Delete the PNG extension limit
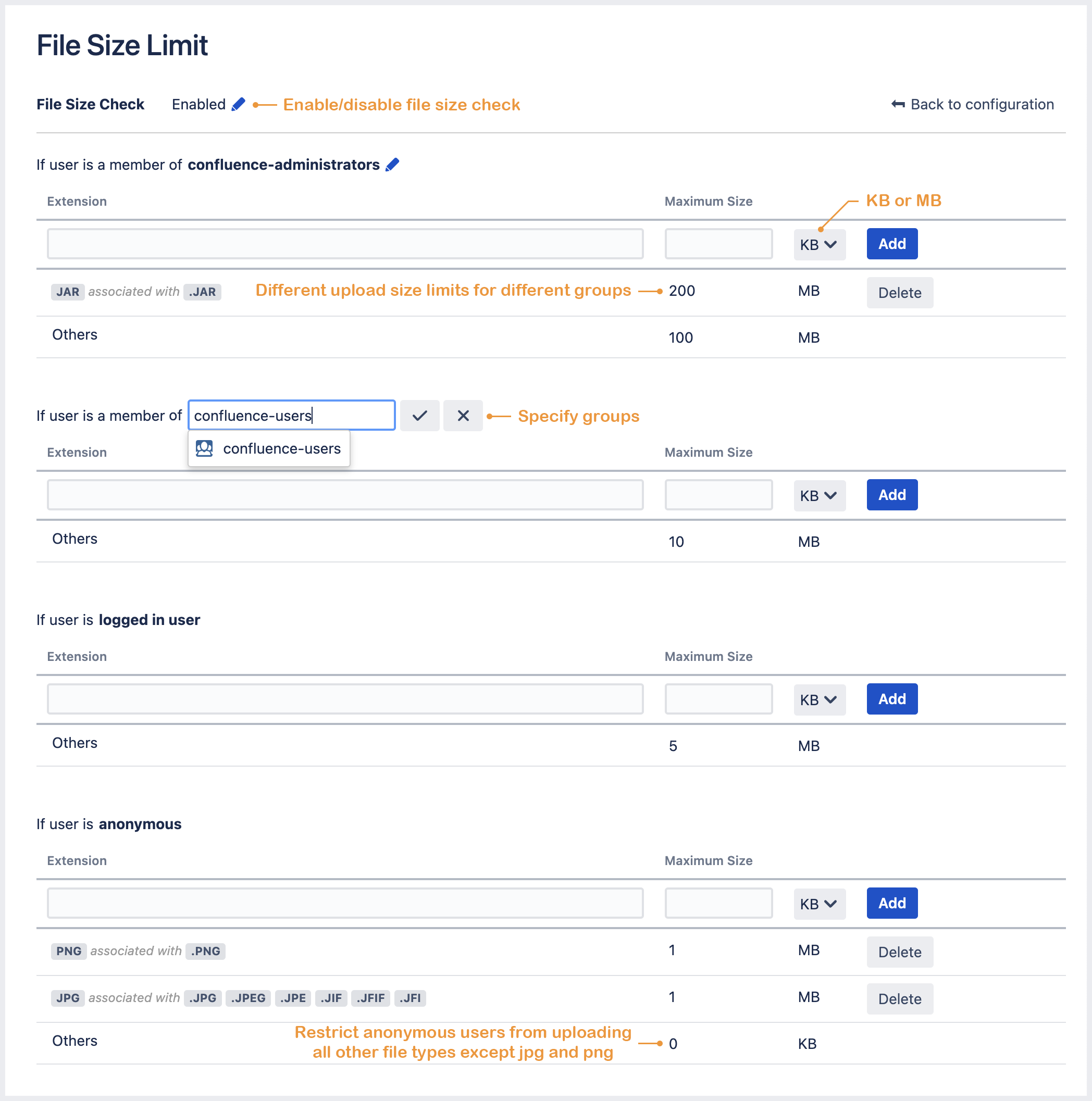This screenshot has width=1092, height=1101. pos(899,952)
